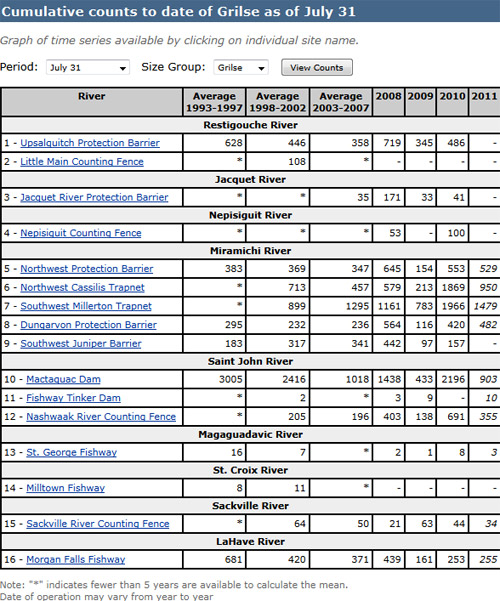Open Little Main Counting Fence link
Screen dimensions: 500x601
click(x=82, y=161)
